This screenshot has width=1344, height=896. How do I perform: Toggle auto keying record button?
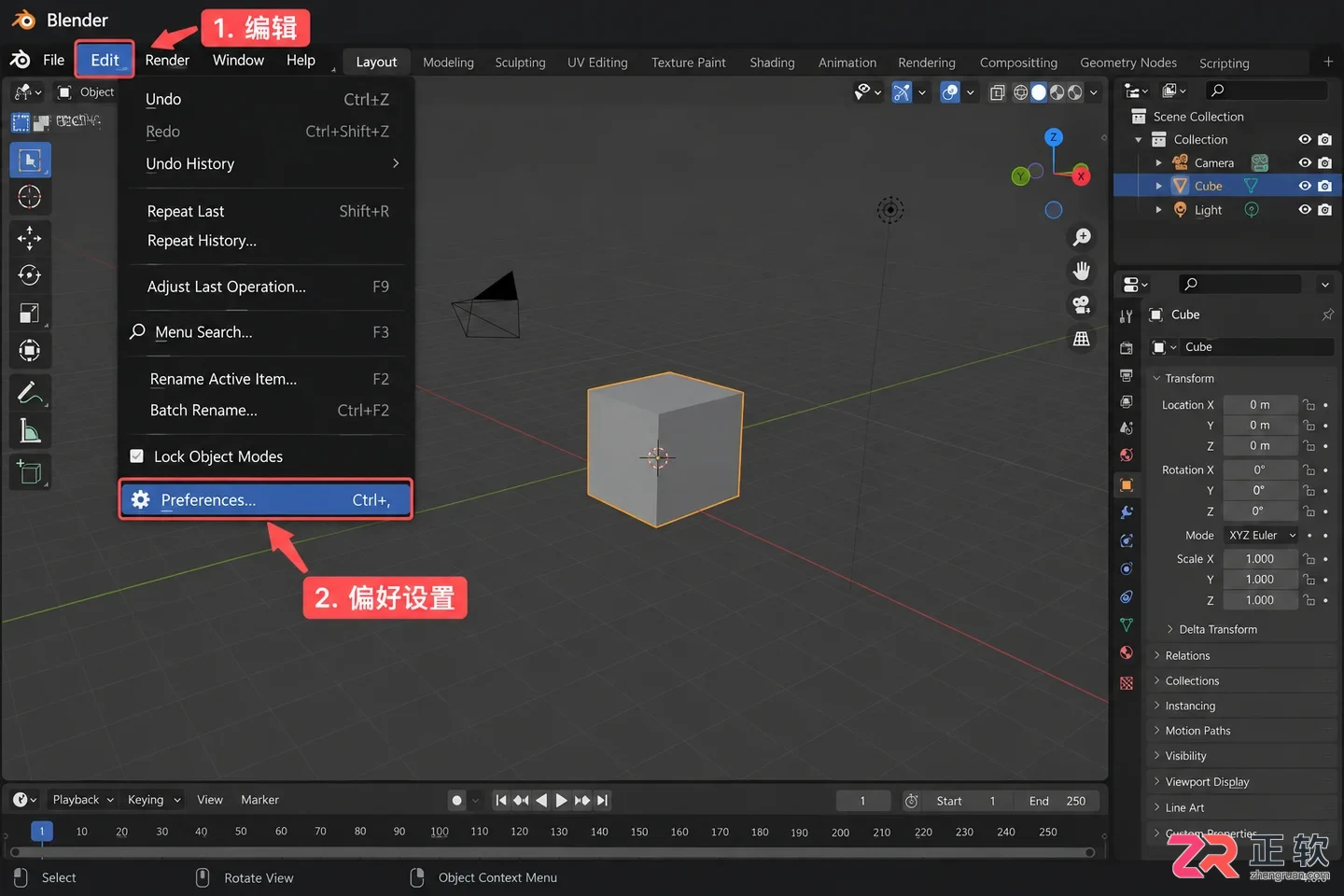pyautogui.click(x=456, y=800)
